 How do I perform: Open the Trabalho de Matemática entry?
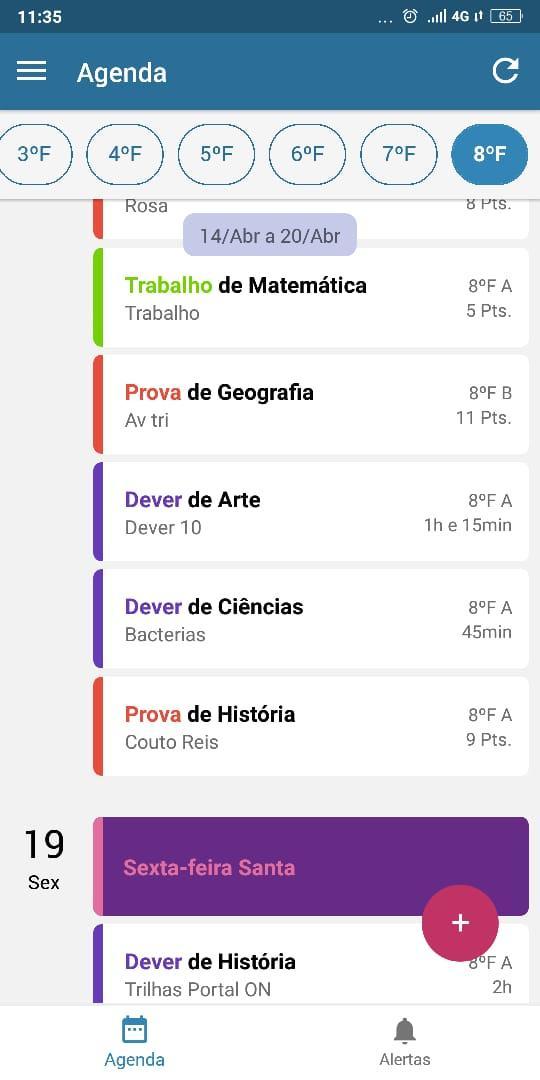pyautogui.click(x=311, y=298)
